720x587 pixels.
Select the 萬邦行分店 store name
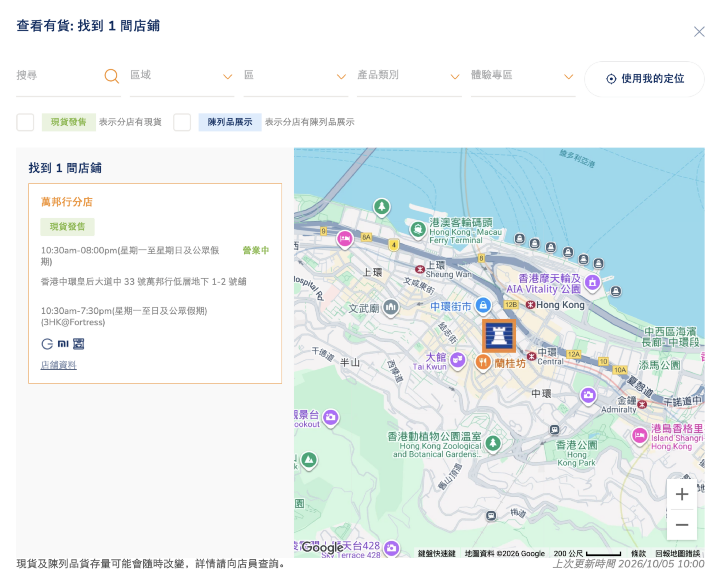tap(67, 202)
